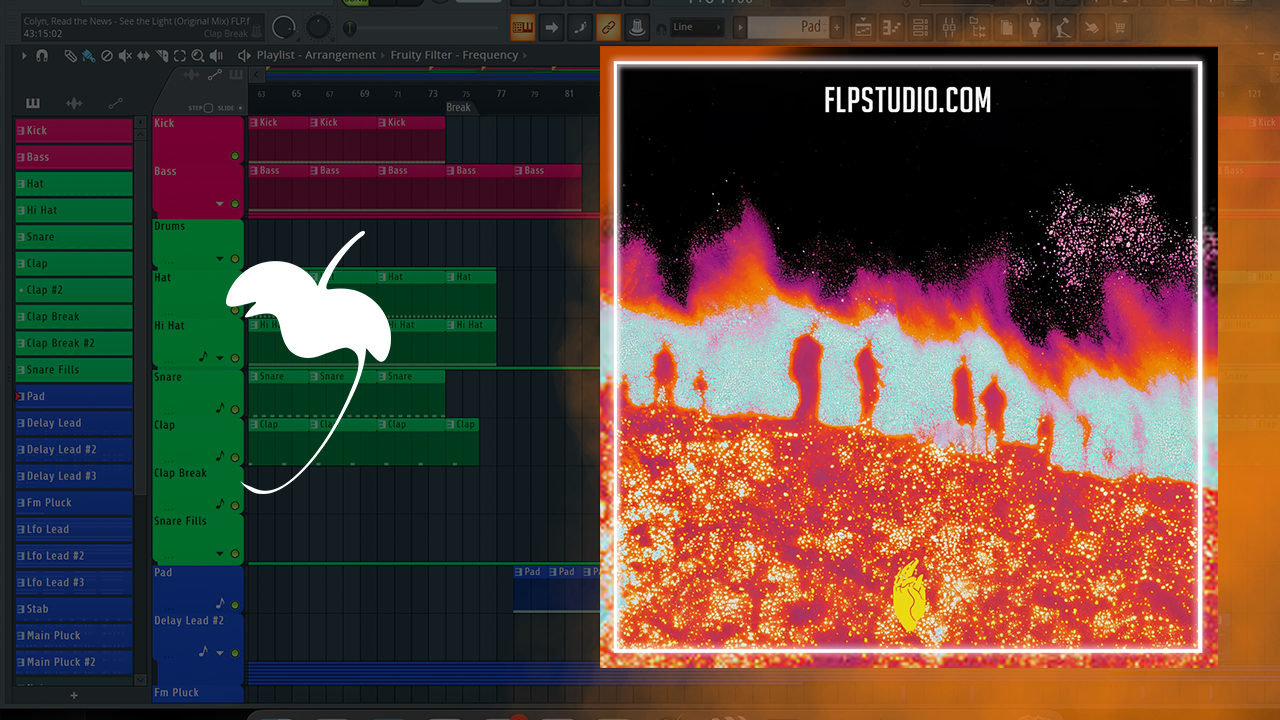Select the Mute tool speaker icon
This screenshot has height=720, width=1280.
coord(125,56)
